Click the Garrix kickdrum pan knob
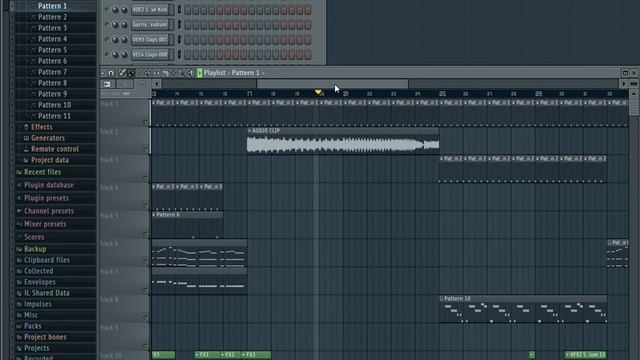This screenshot has width=640, height=360. coord(115,24)
